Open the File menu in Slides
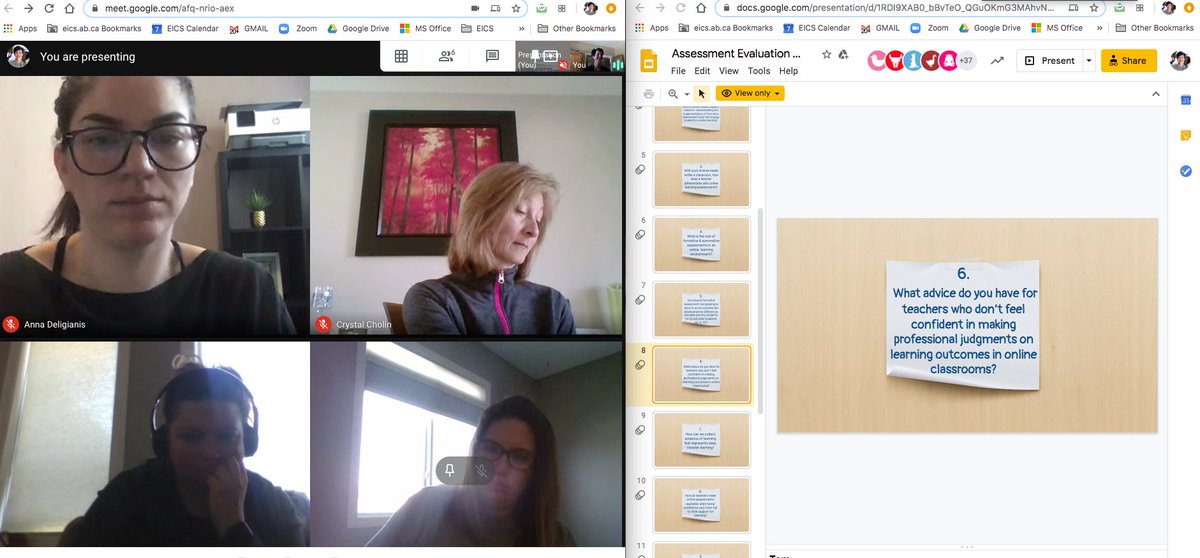The height and width of the screenshot is (558, 1200). [678, 71]
